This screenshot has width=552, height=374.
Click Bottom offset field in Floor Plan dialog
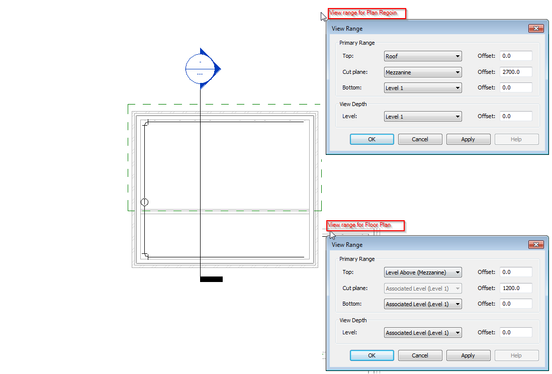[516, 304]
